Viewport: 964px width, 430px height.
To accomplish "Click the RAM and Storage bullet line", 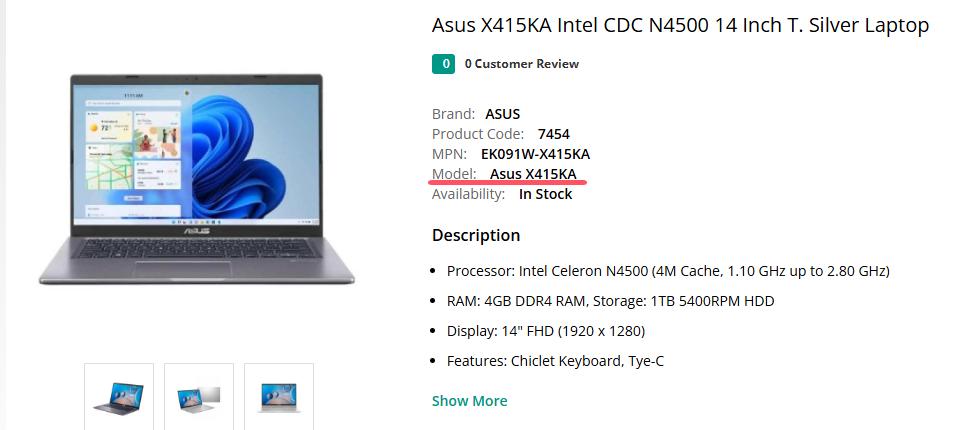I will pos(610,301).
